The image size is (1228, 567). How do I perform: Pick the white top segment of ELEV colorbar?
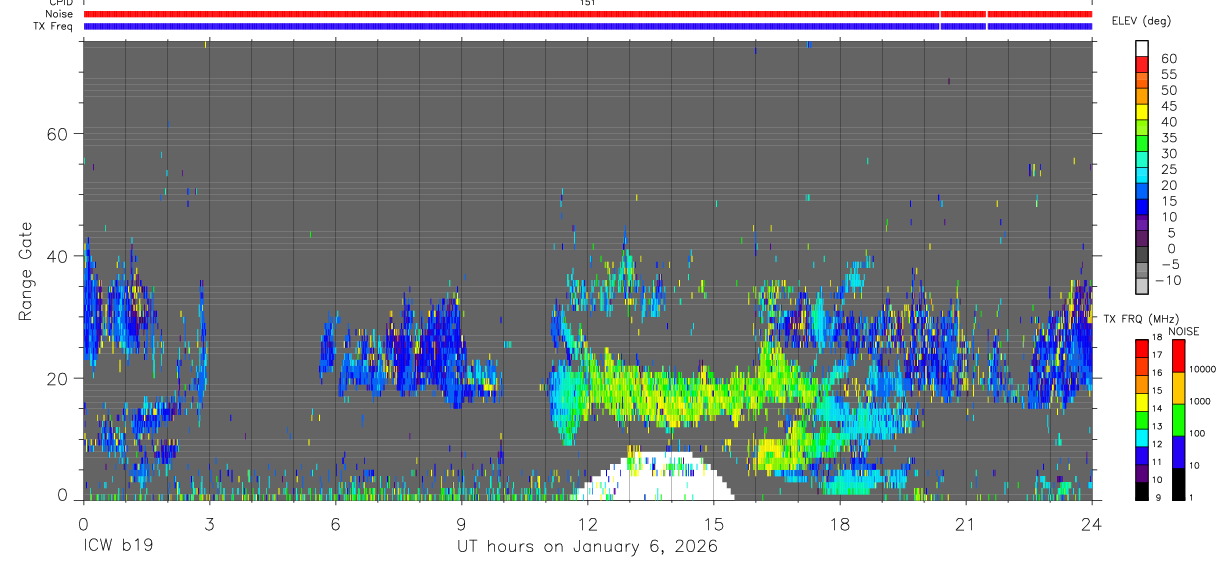[x=1142, y=48]
